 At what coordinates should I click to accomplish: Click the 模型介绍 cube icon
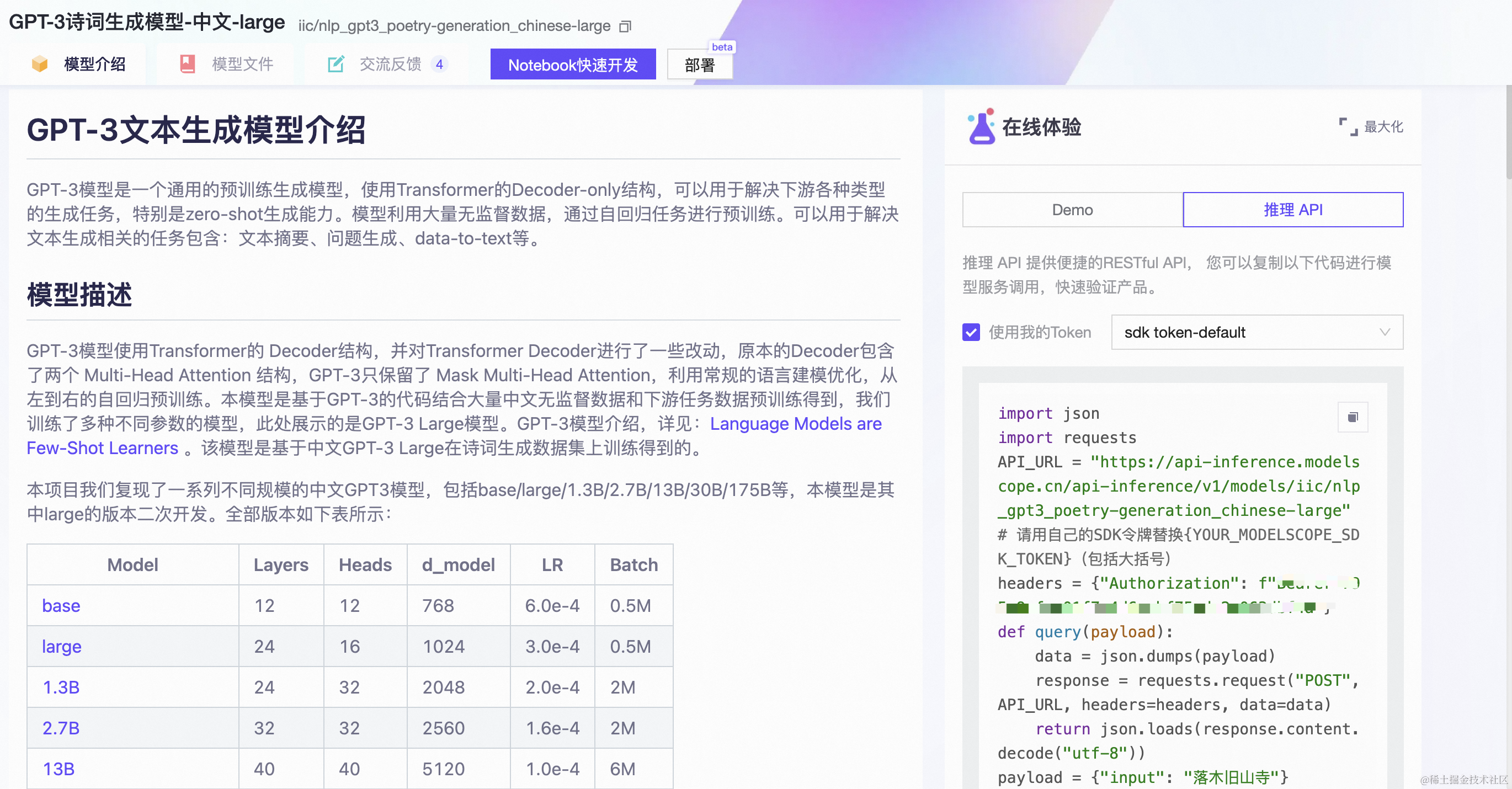(x=39, y=64)
